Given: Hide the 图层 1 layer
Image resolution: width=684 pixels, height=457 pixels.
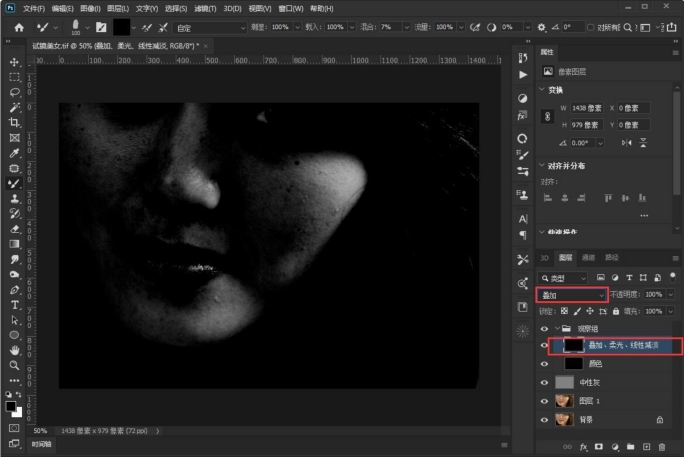Looking at the screenshot, I should (544, 401).
